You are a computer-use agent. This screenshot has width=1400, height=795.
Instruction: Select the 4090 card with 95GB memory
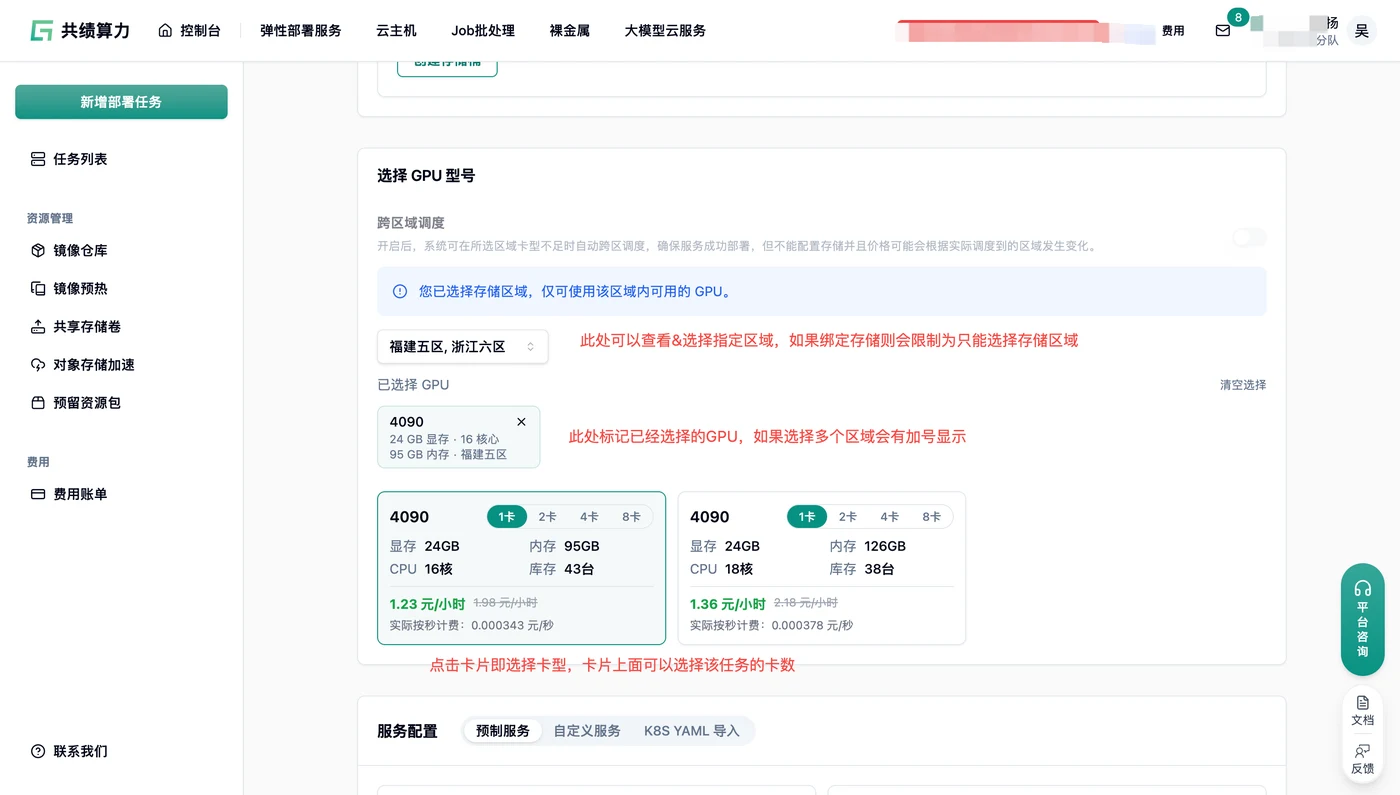pyautogui.click(x=521, y=568)
